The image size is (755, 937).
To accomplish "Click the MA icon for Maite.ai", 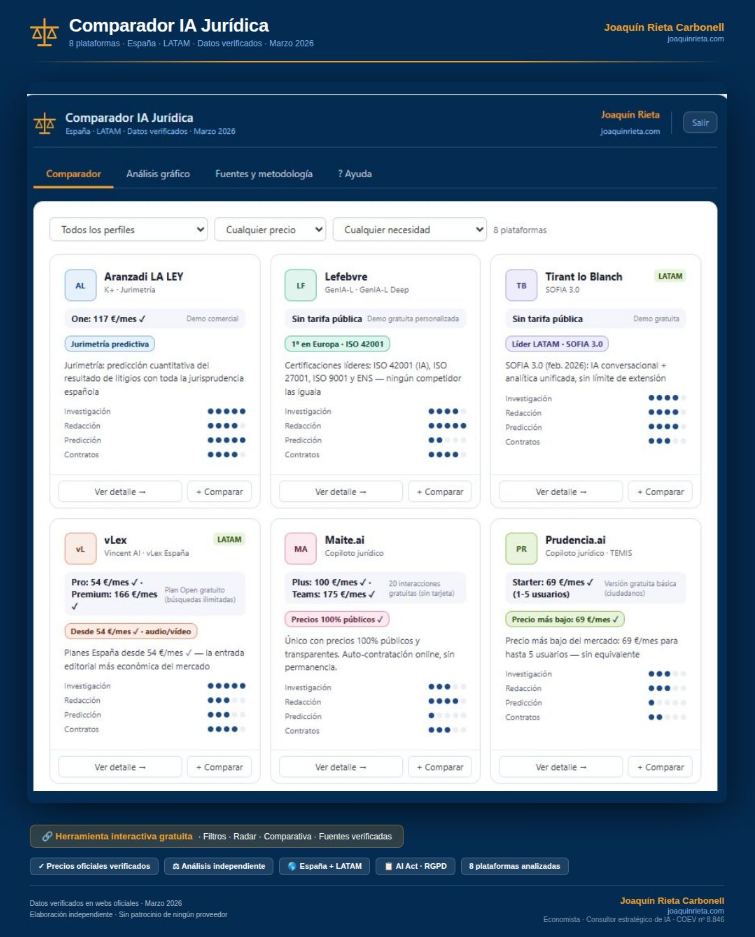I will [x=300, y=548].
